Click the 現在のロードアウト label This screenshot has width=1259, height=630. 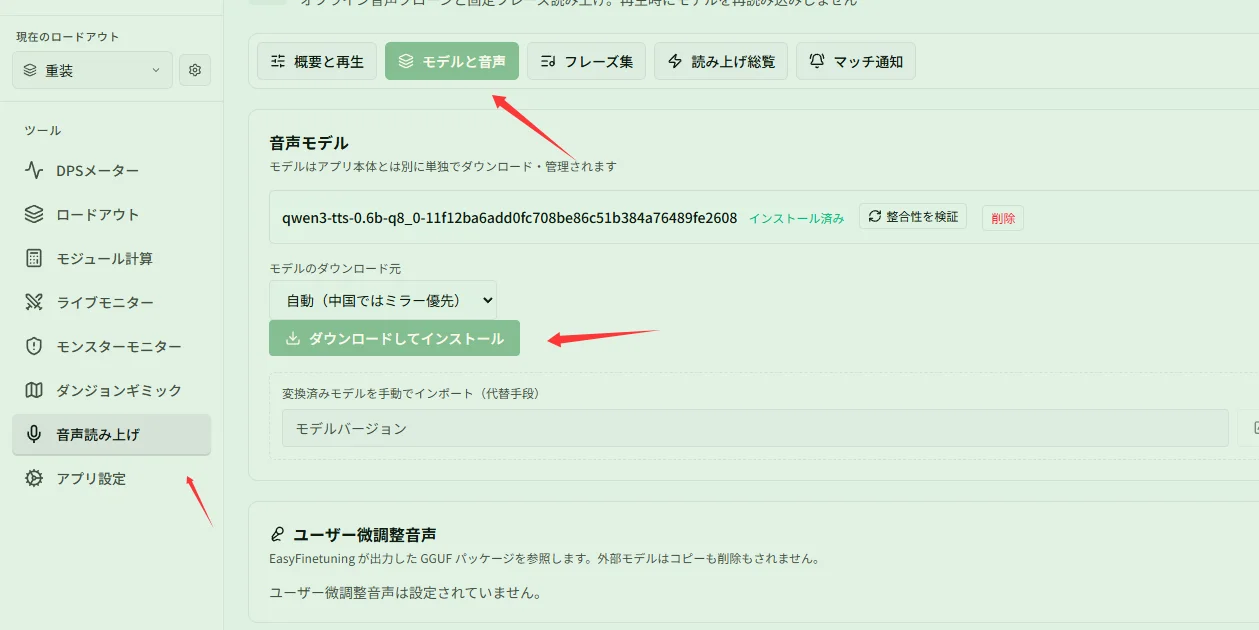(68, 37)
